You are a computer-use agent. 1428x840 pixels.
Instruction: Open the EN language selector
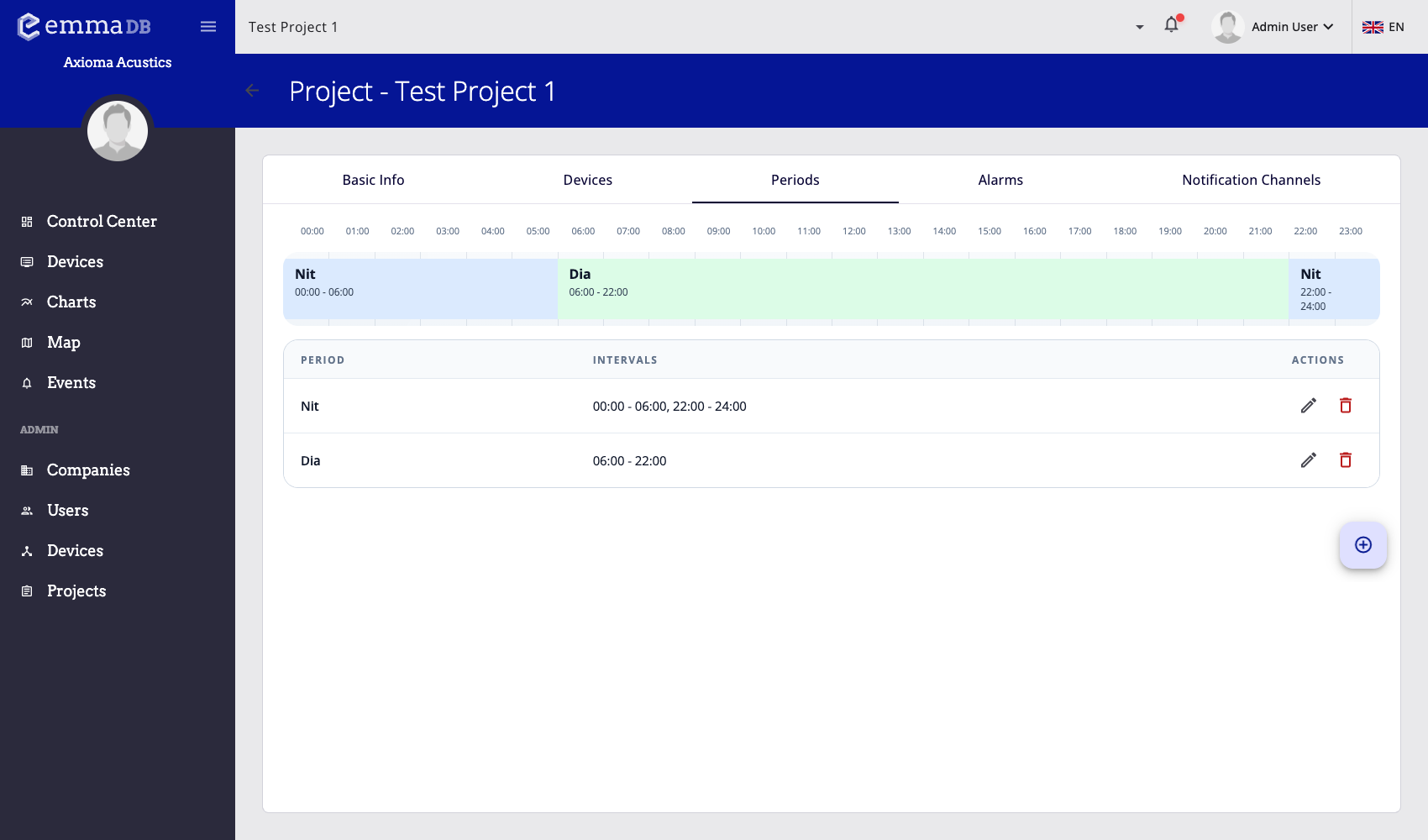tap(1383, 27)
